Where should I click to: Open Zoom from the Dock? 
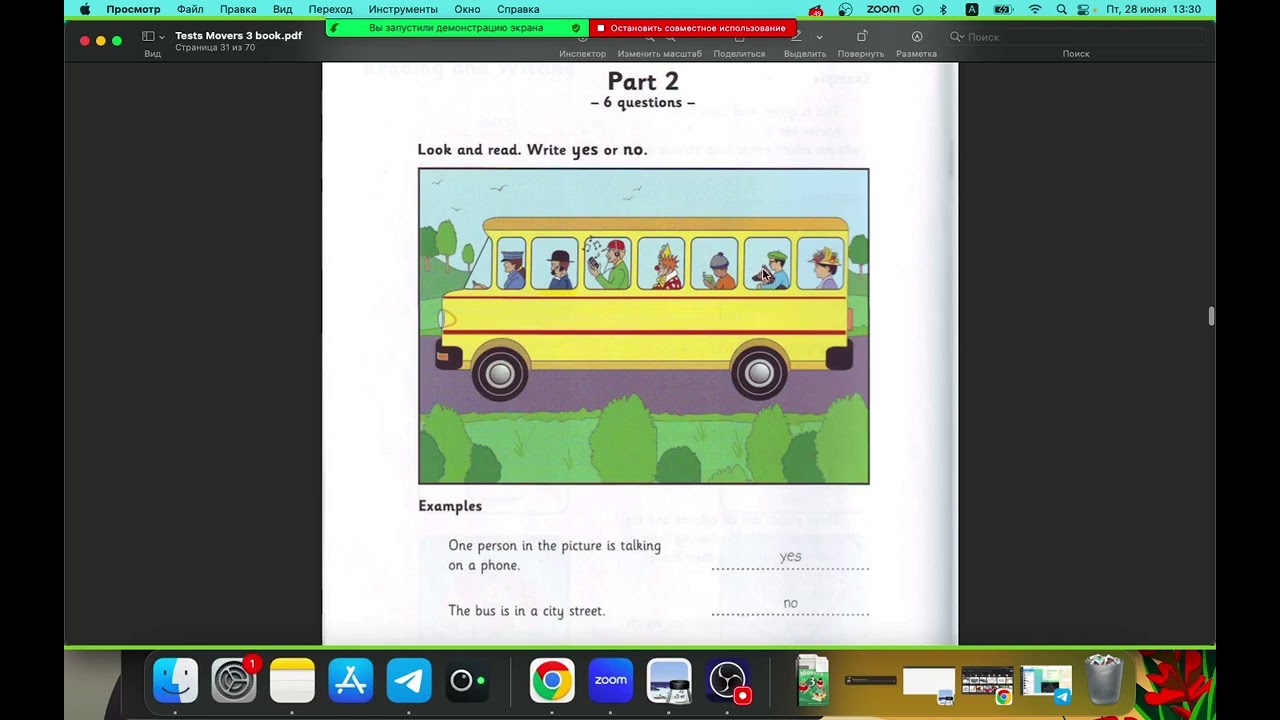point(610,681)
